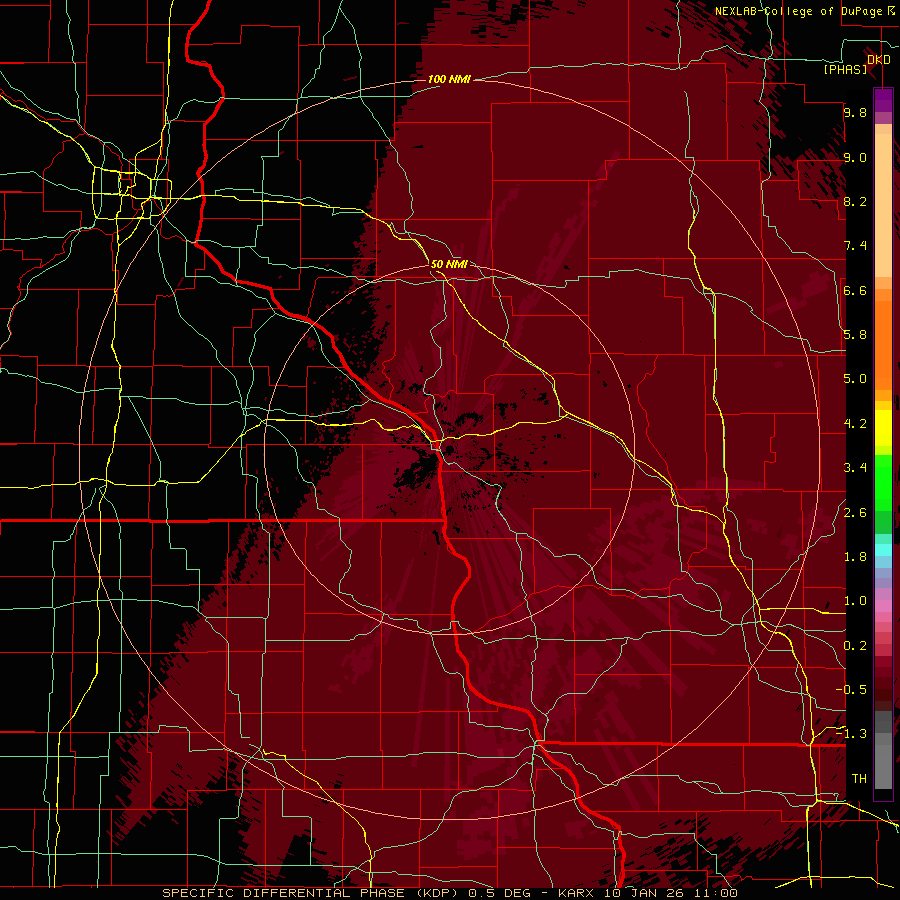Click the radar site center where beams converge
The height and width of the screenshot is (900, 900).
(x=448, y=449)
